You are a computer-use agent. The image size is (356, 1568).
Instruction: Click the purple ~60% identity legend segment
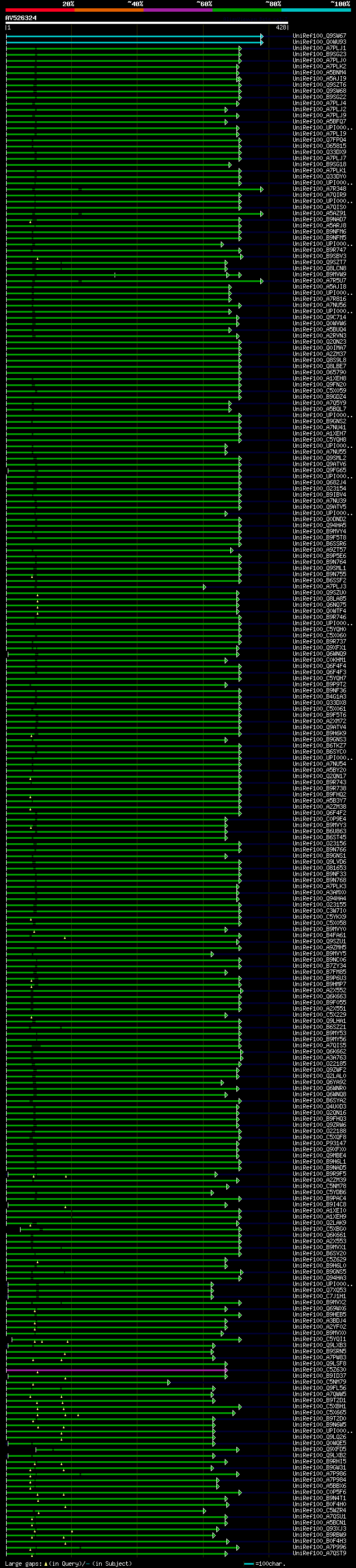(177, 10)
